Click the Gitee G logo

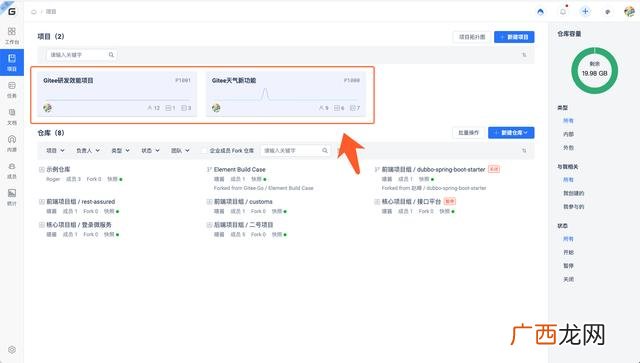[12, 11]
